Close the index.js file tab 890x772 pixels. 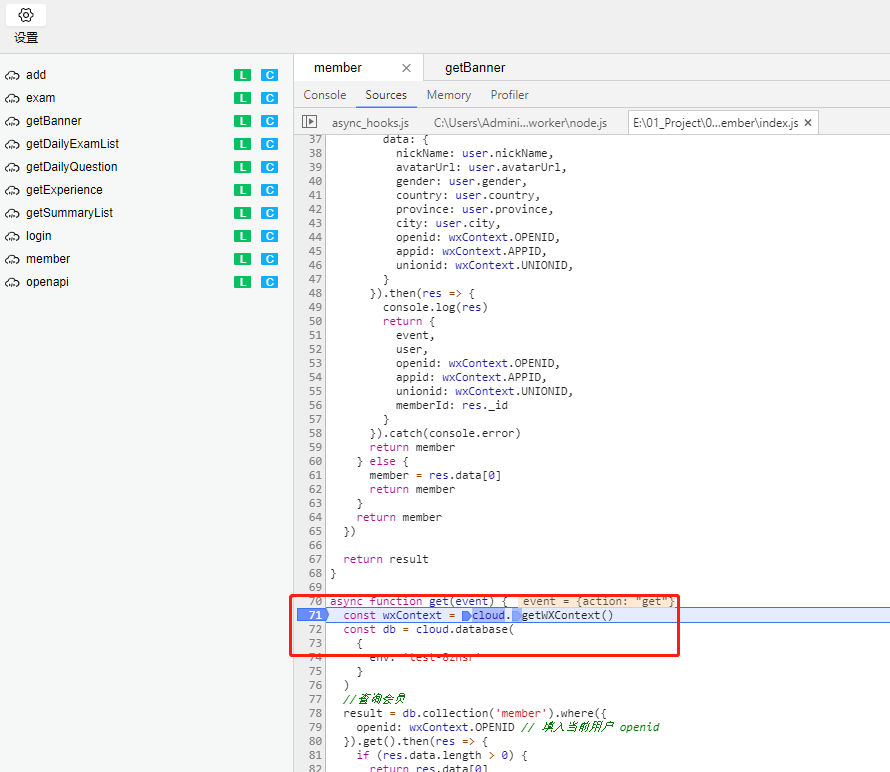coord(808,123)
